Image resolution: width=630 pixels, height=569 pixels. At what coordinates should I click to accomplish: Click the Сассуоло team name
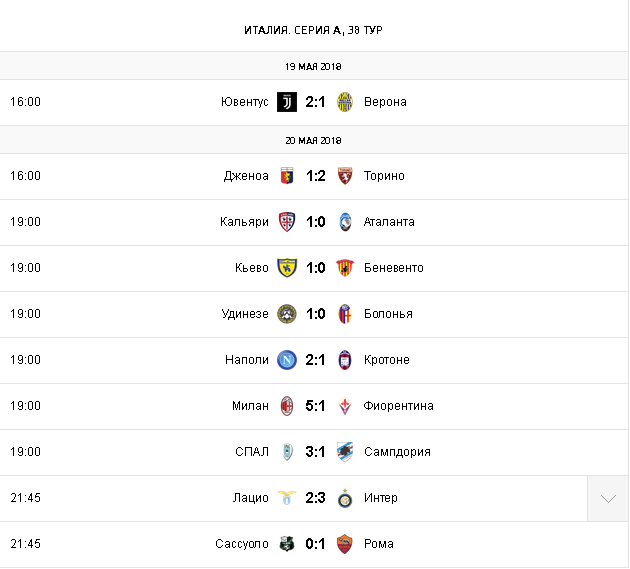(x=242, y=544)
